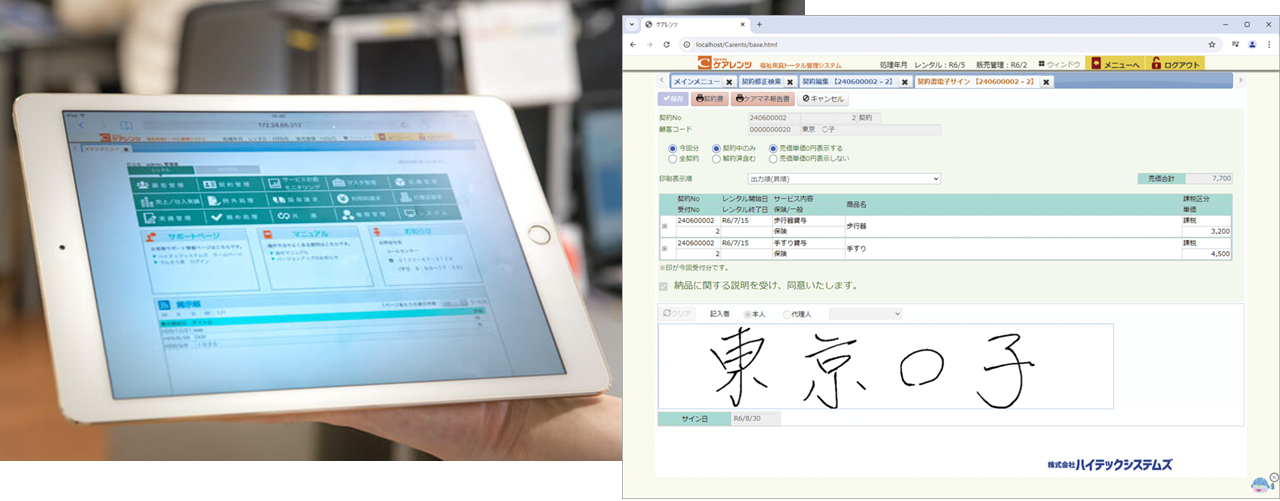Bookmark the page with the star icon
The image size is (1280, 501).
[x=1212, y=45]
